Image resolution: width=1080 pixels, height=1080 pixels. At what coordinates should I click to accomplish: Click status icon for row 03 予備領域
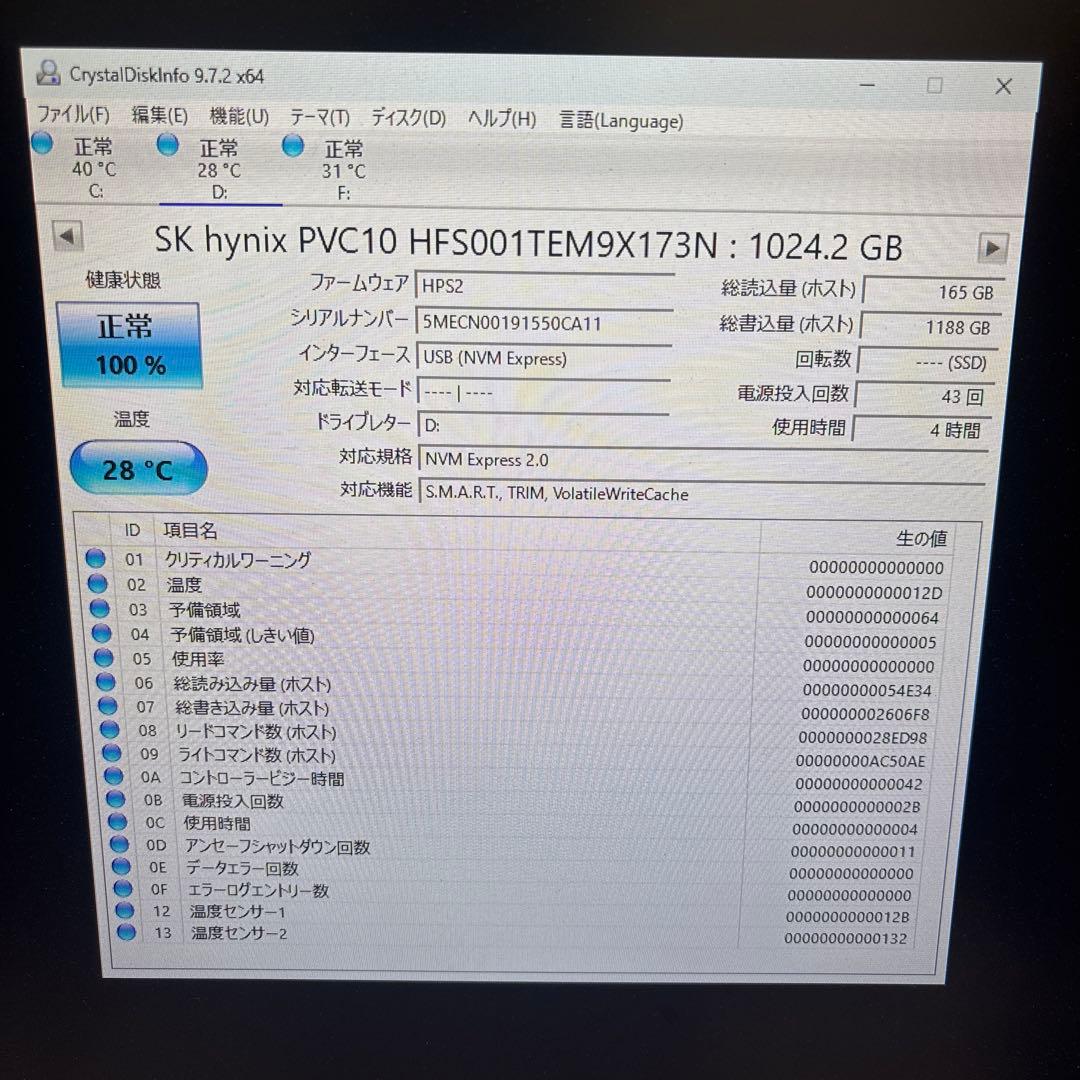[100, 609]
